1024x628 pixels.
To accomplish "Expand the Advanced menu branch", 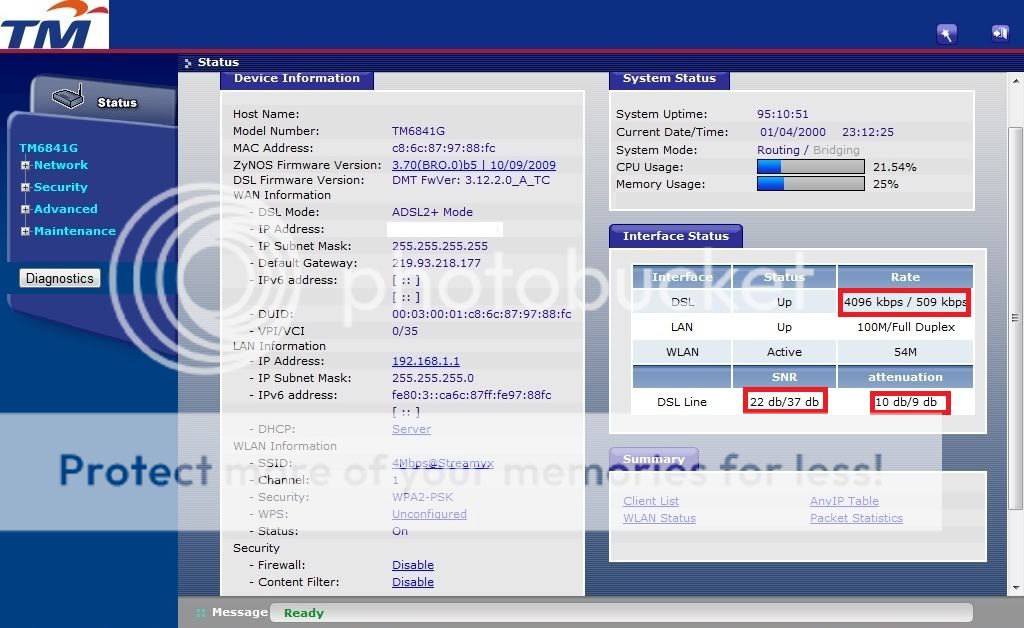I will pyautogui.click(x=26, y=209).
